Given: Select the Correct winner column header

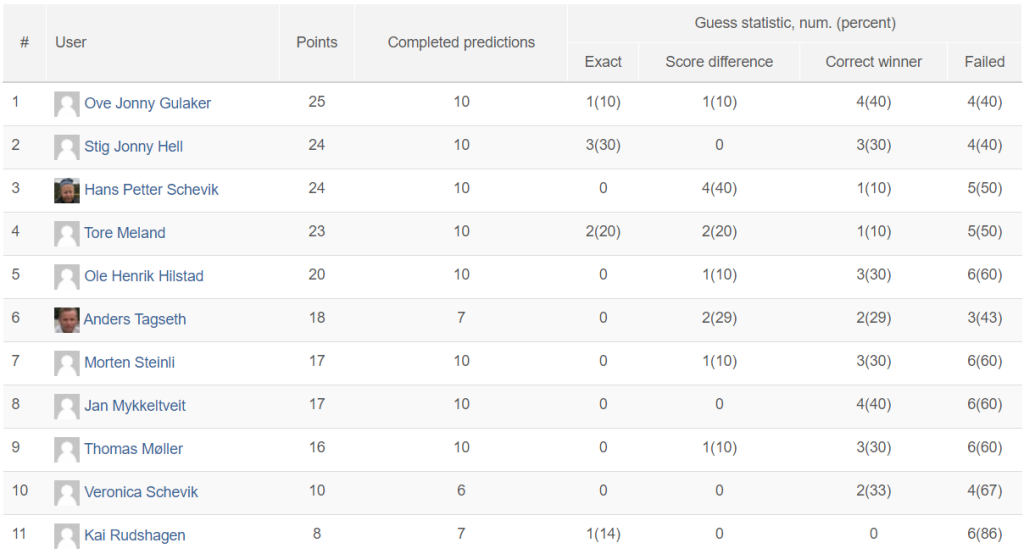Looking at the screenshot, I should pos(874,62).
